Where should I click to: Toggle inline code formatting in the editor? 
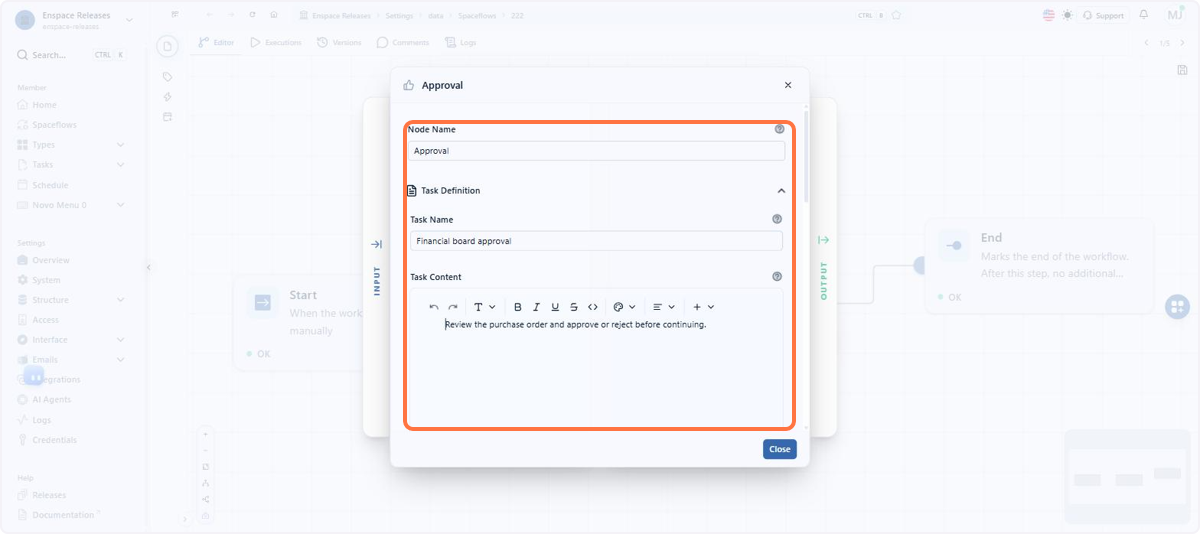(593, 307)
